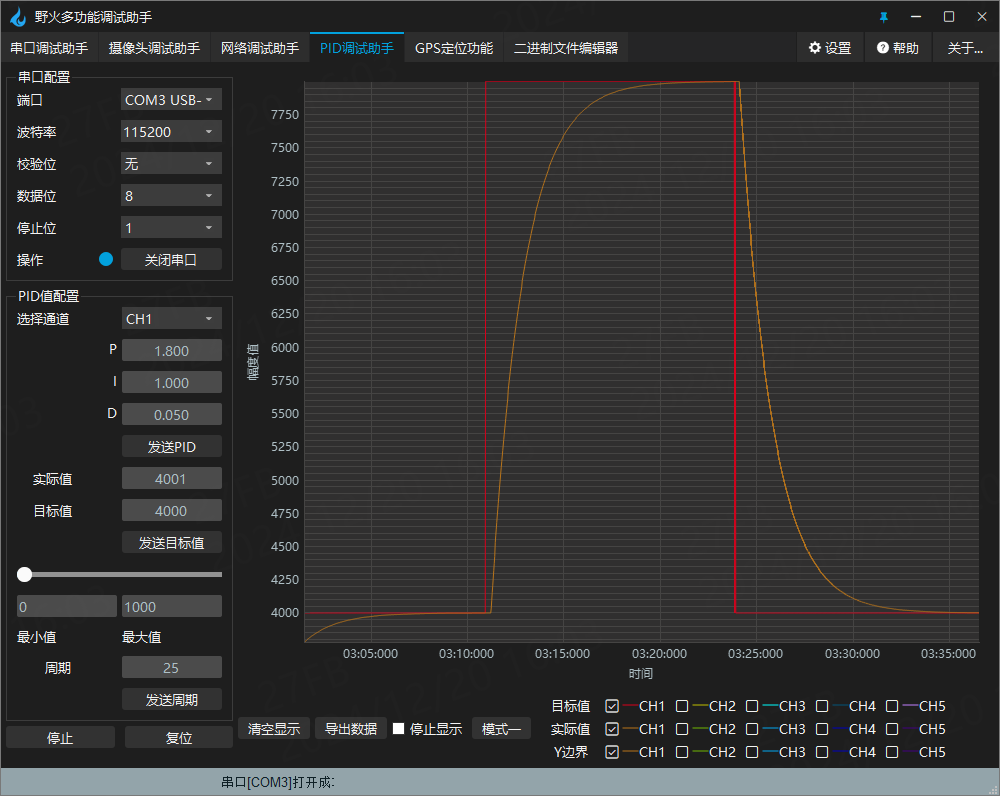
Task: Click the 目标值 field showing 4000
Action: tap(172, 510)
